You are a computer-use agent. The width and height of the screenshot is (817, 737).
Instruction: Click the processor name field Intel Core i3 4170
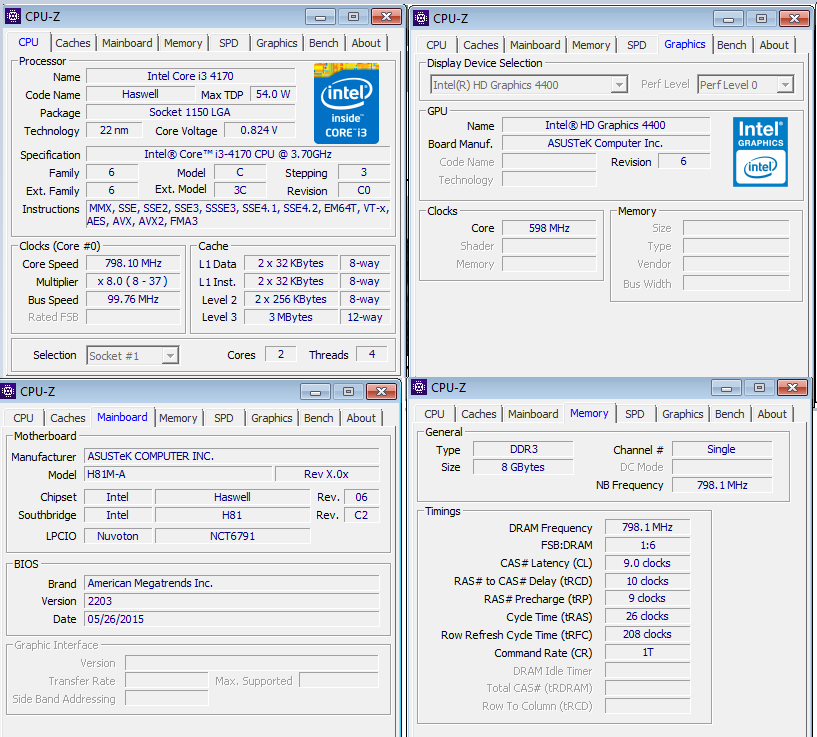pos(190,76)
